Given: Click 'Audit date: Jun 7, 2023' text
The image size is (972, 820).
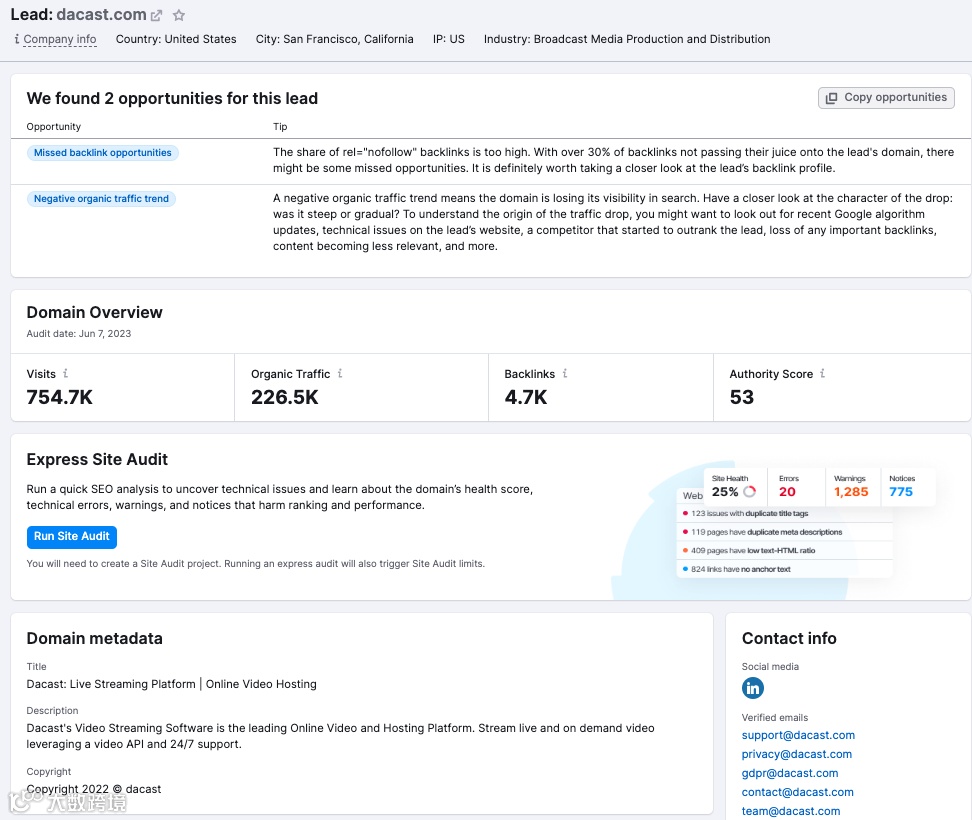Looking at the screenshot, I should 79,333.
